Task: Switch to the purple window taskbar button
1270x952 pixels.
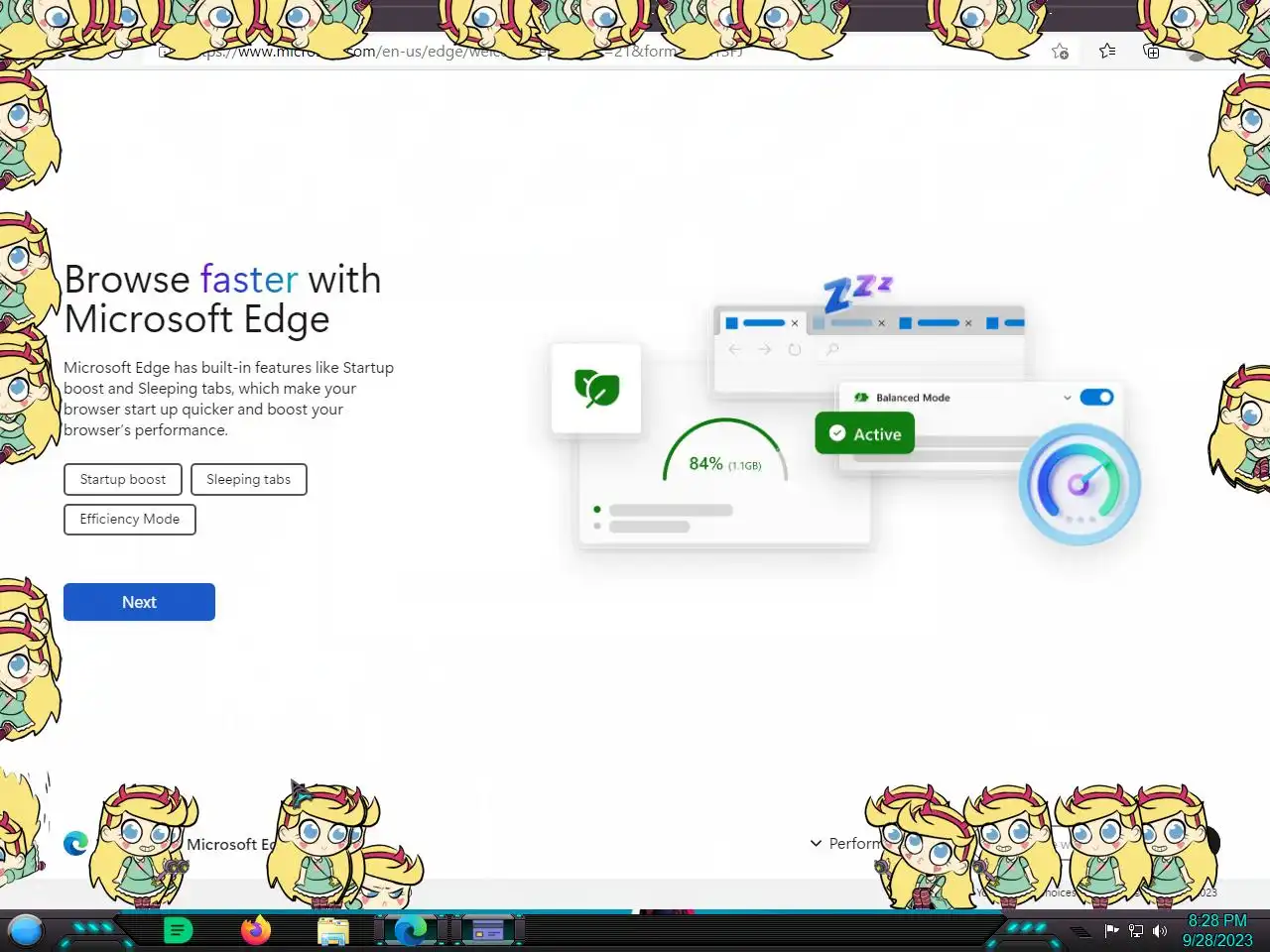Action: pyautogui.click(x=487, y=931)
